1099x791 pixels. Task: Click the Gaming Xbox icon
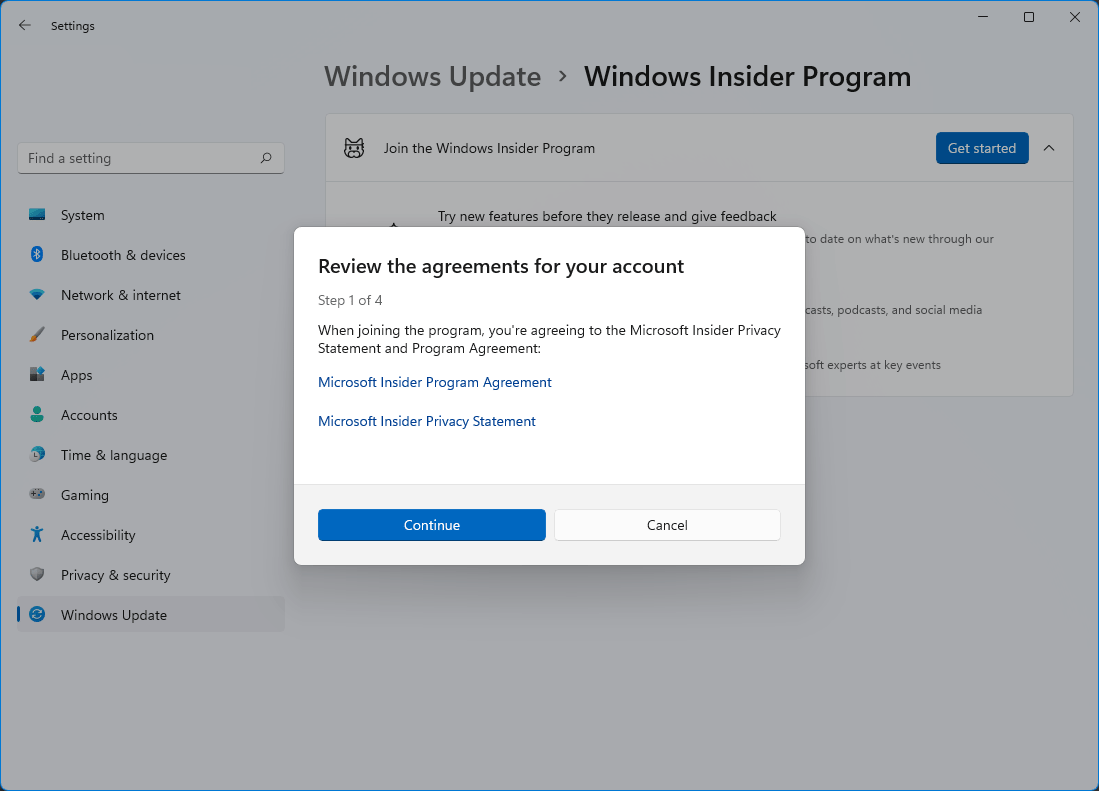click(x=38, y=494)
